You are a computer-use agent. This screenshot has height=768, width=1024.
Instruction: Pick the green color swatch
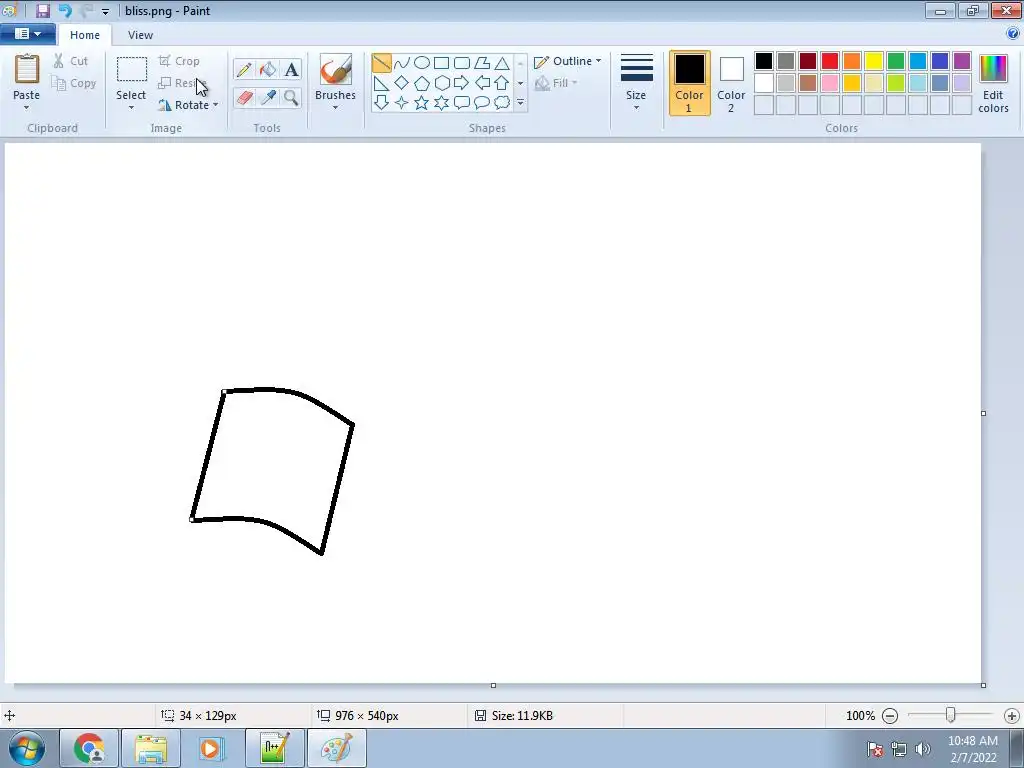(x=896, y=61)
